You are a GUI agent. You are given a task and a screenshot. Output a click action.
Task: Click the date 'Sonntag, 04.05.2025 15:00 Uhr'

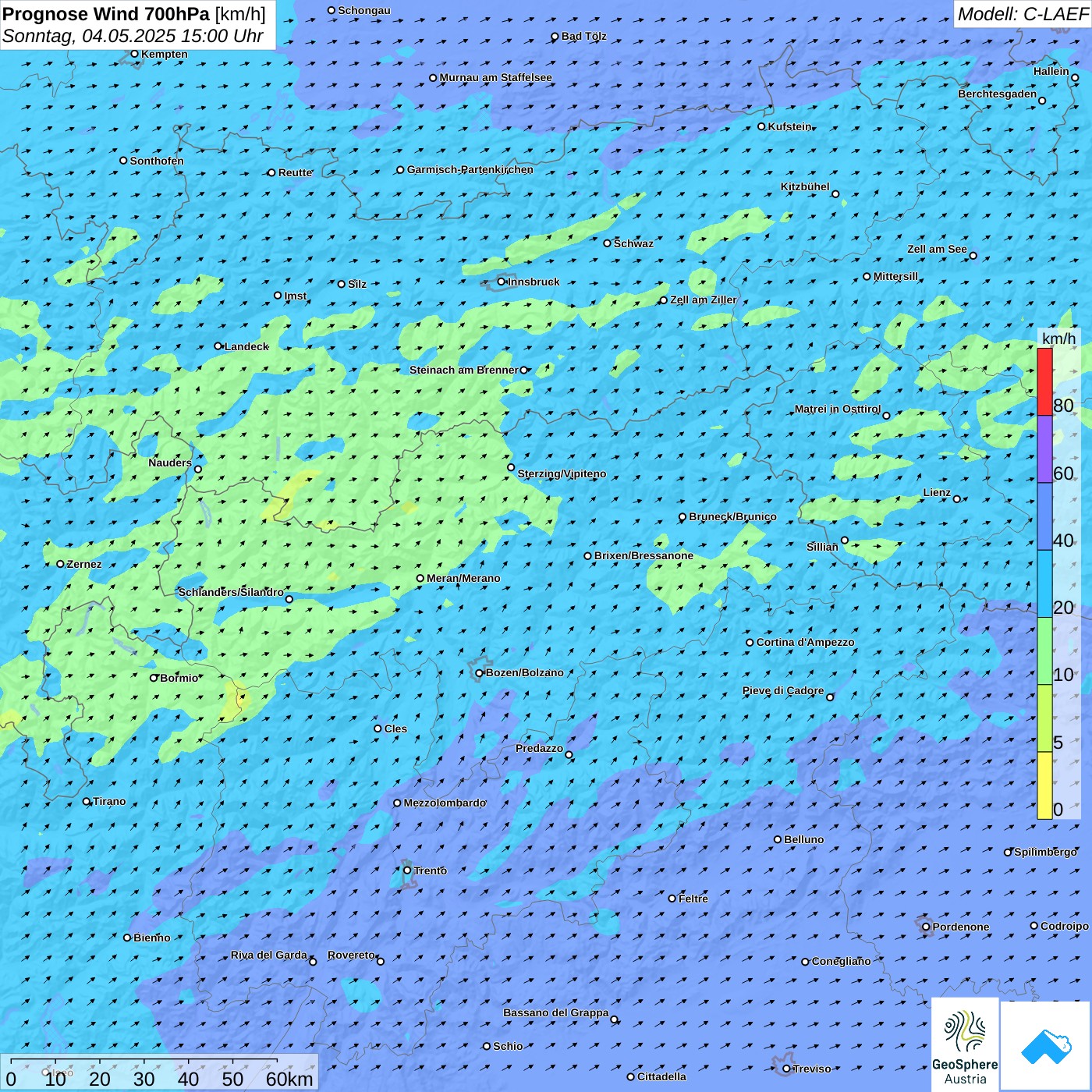click(133, 36)
